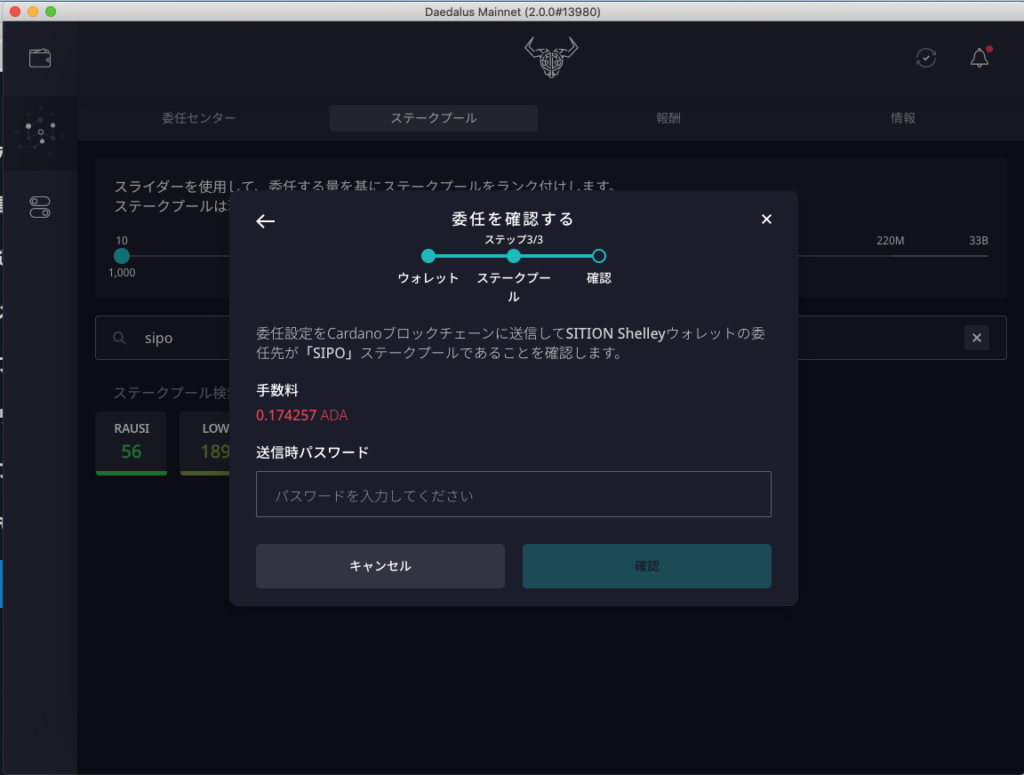Click the spending password input field
Screen dimensions: 1024x775
[x=513, y=495]
